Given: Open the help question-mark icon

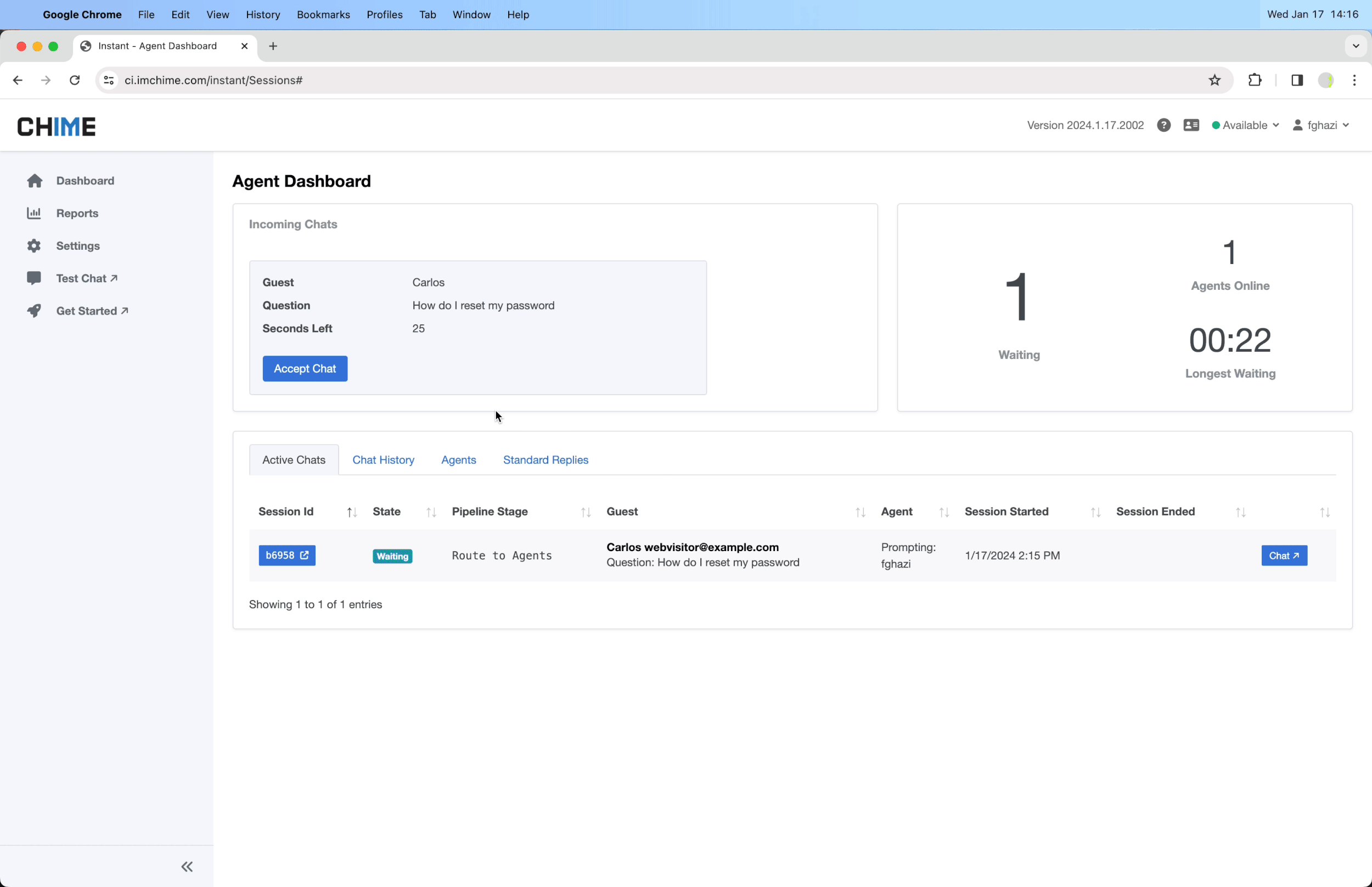Looking at the screenshot, I should click(1163, 126).
